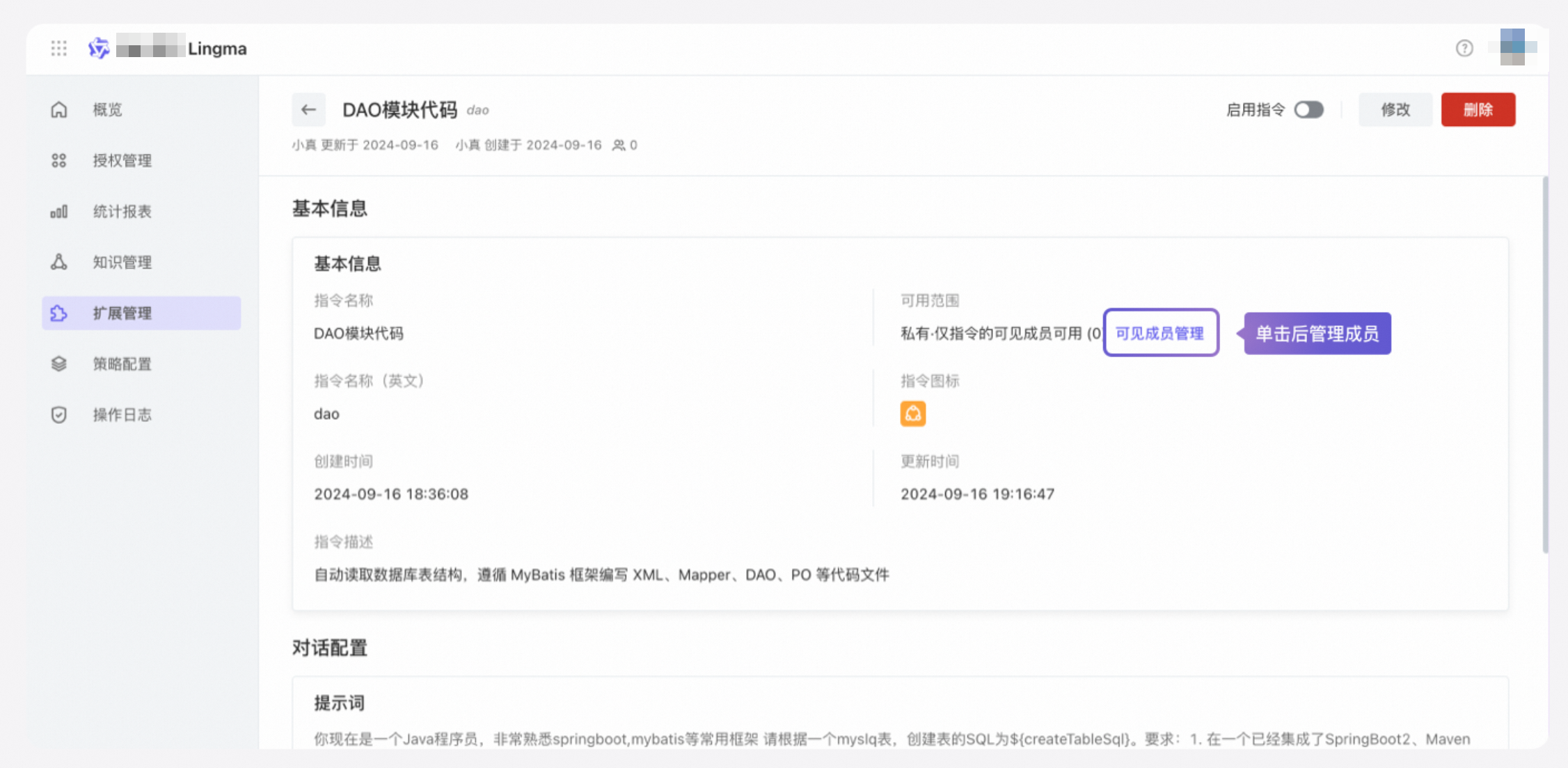Click the 概览 home icon

tap(59, 109)
